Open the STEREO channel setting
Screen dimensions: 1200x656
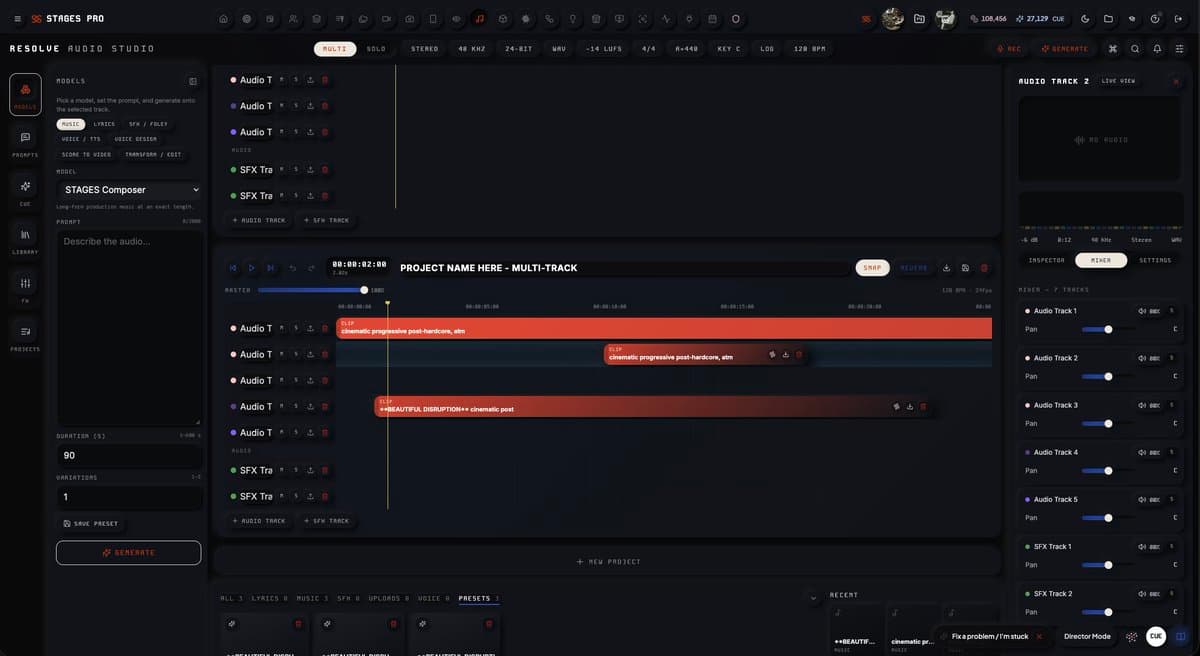pyautogui.click(x=425, y=48)
